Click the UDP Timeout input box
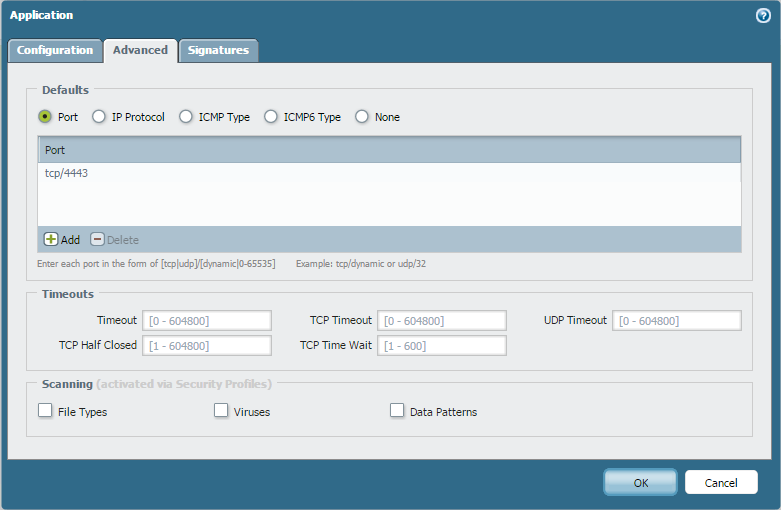This screenshot has width=781, height=510. (x=676, y=321)
